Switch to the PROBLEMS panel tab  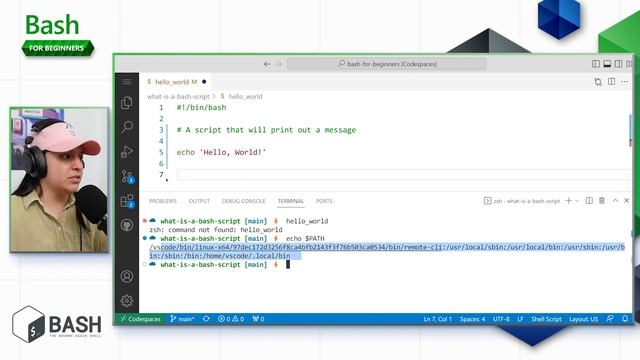click(163, 201)
